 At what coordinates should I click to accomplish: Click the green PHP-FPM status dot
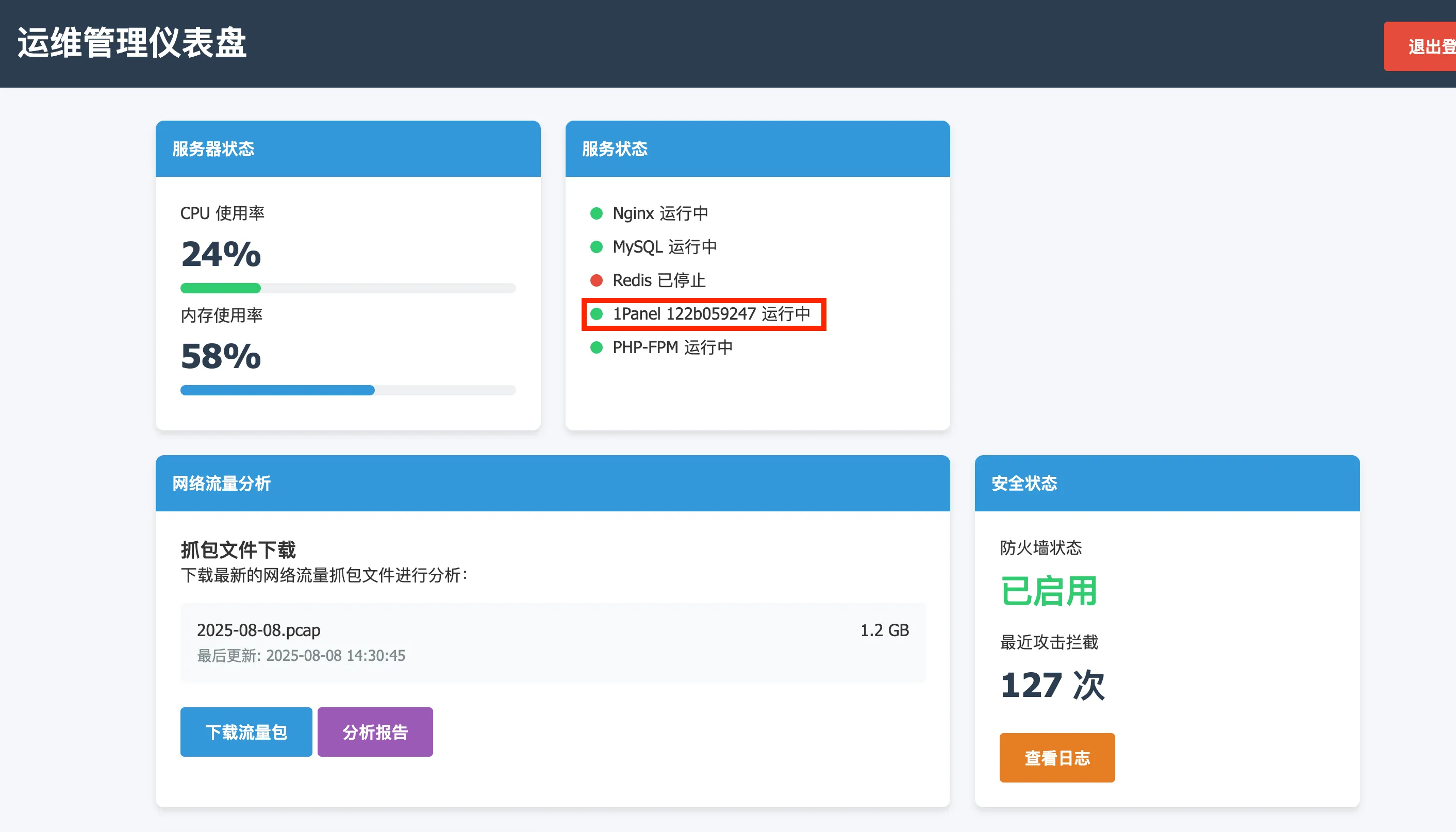[x=596, y=347]
